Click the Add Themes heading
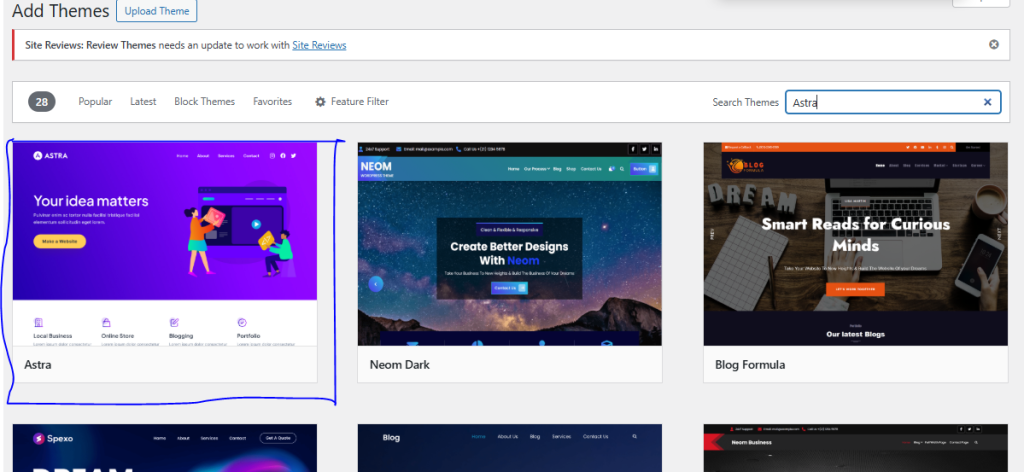This screenshot has width=1024, height=472. coord(61,11)
